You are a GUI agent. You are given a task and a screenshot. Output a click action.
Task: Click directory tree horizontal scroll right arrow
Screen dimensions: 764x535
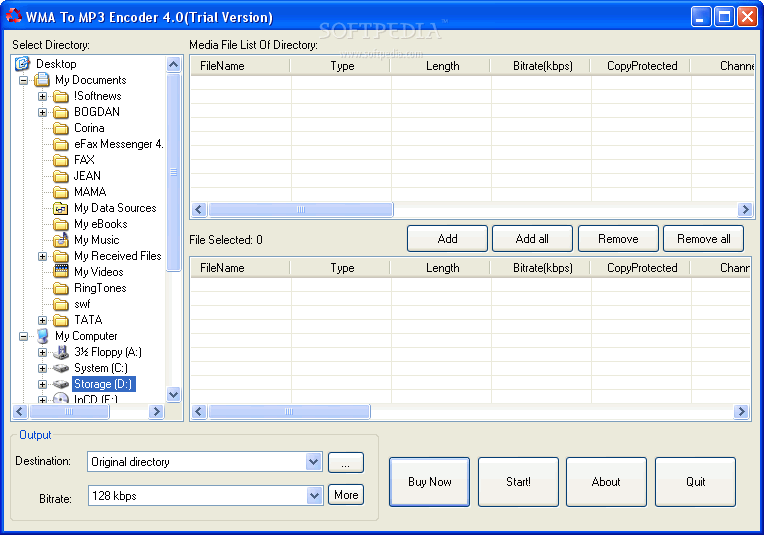[x=156, y=412]
